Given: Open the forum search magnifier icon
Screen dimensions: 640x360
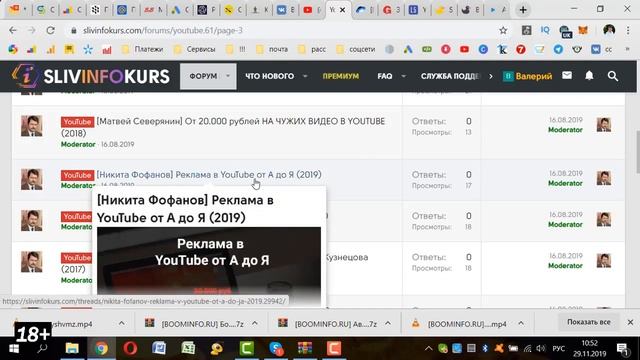Looking at the screenshot, I should 613,76.
